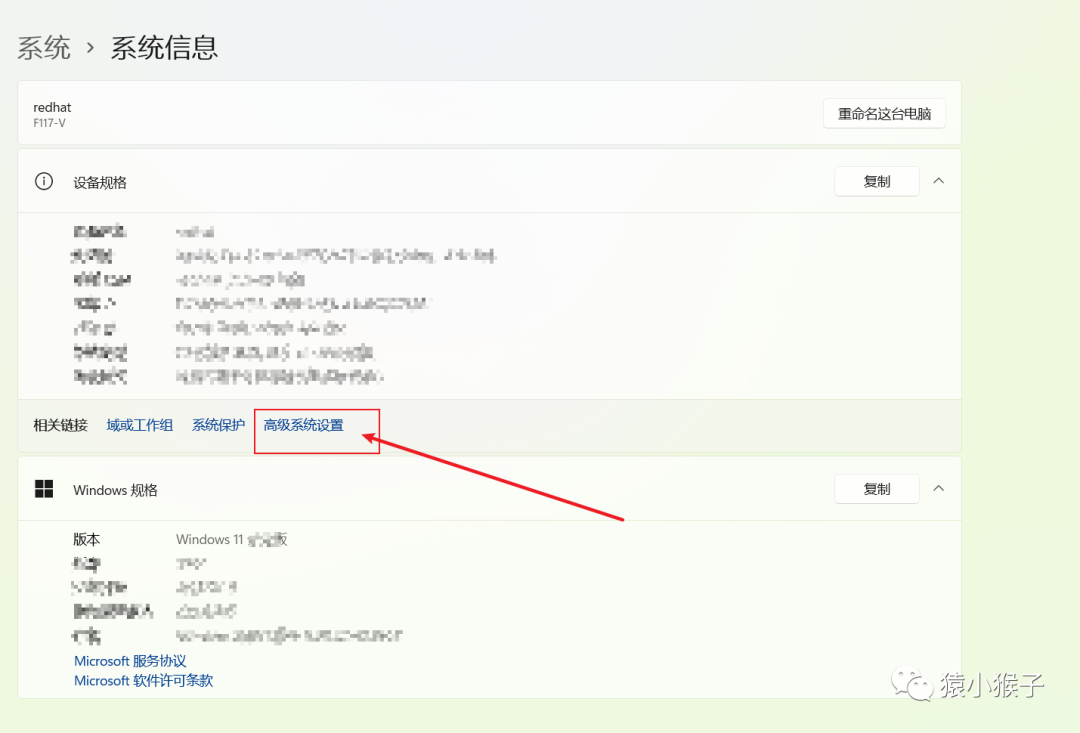Select the computer name redhat at top

(x=52, y=107)
